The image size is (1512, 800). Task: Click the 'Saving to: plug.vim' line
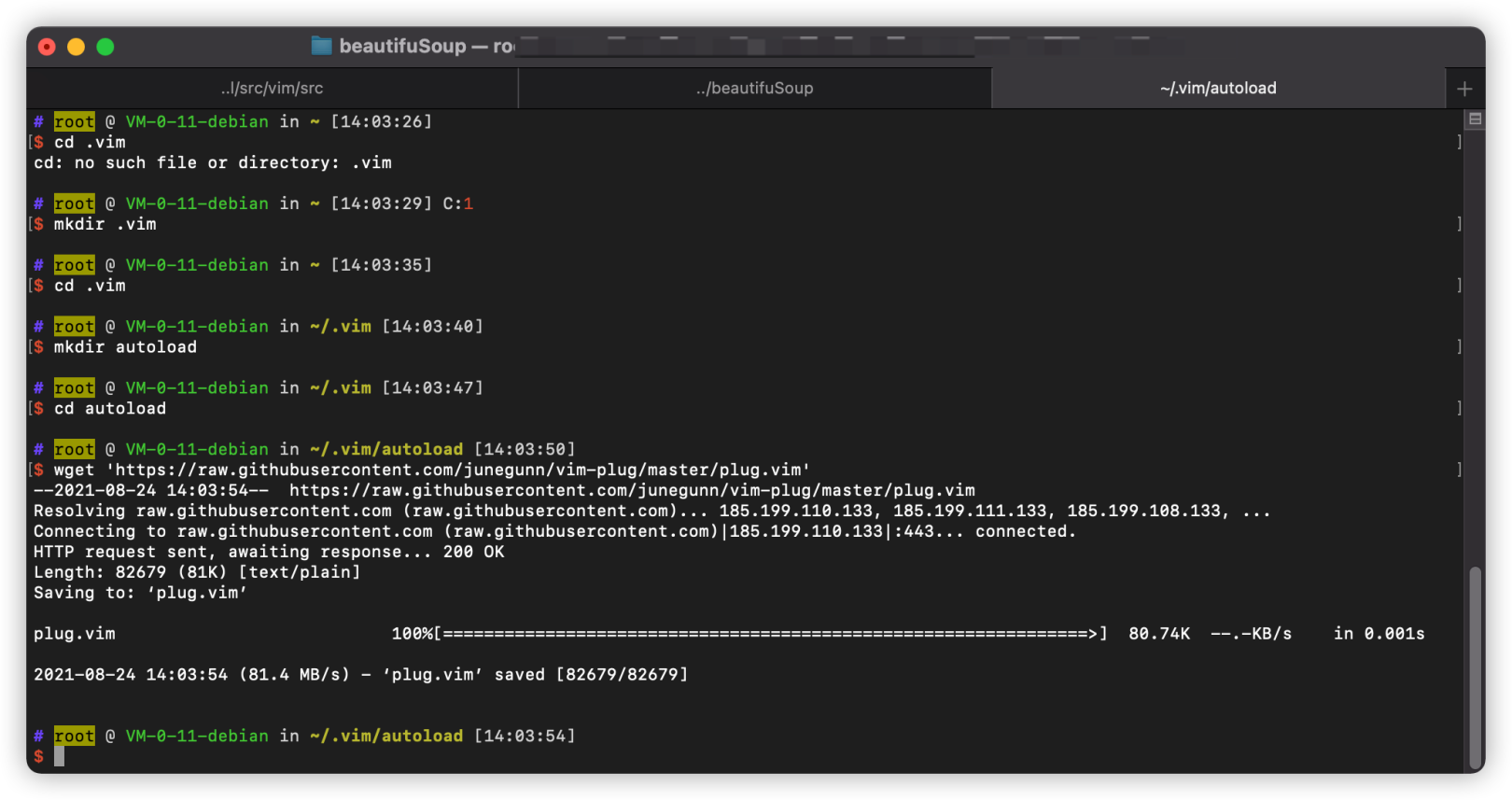[x=140, y=593]
